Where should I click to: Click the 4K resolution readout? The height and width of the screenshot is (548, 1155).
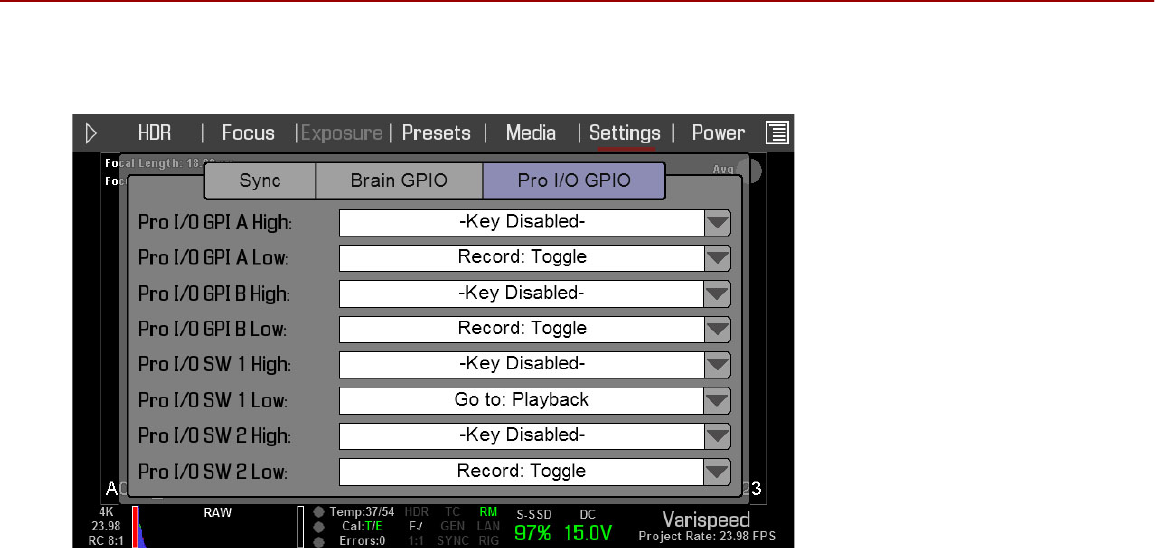pyautogui.click(x=108, y=513)
